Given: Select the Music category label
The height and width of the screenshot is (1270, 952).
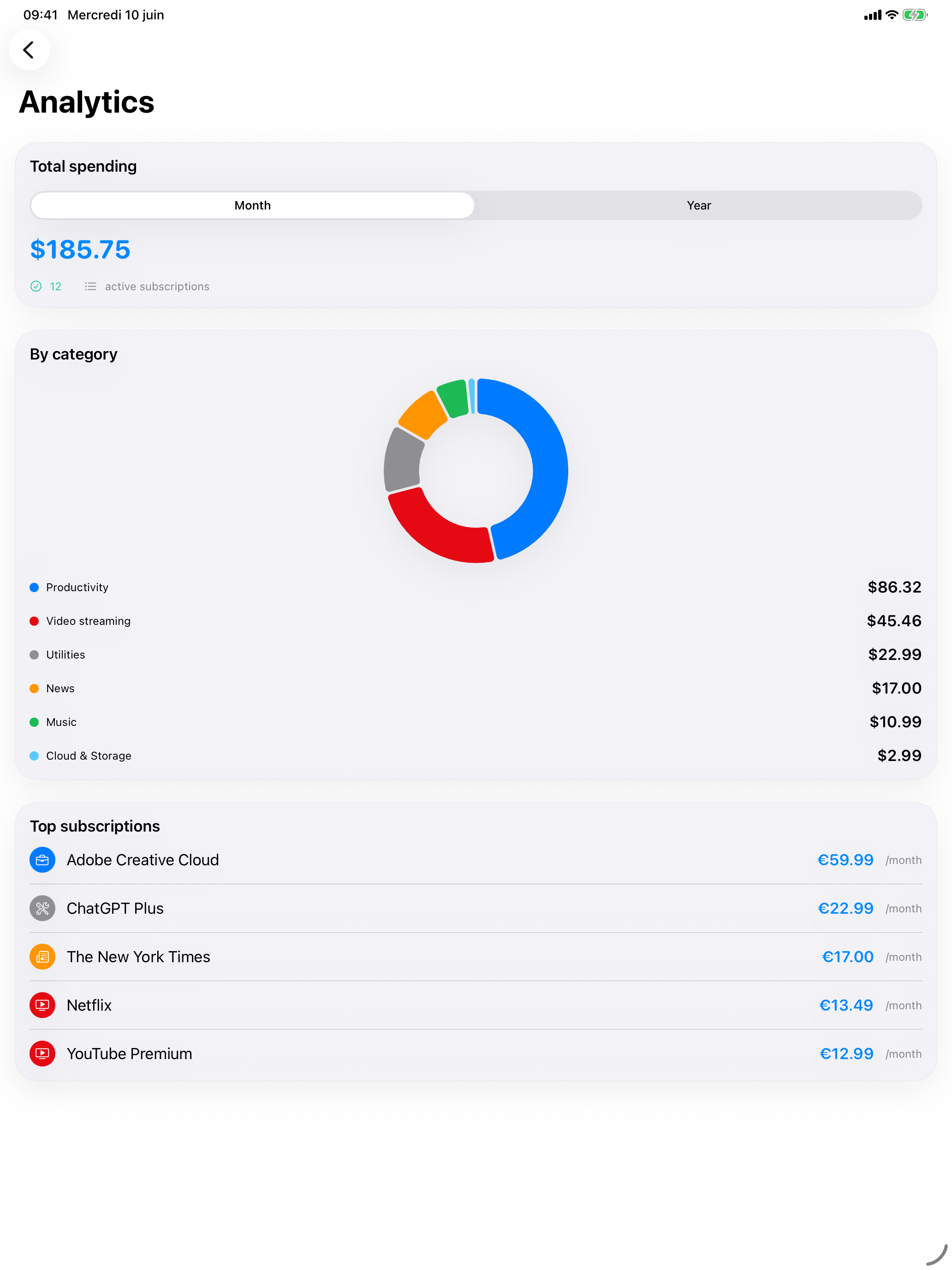Looking at the screenshot, I should (61, 722).
